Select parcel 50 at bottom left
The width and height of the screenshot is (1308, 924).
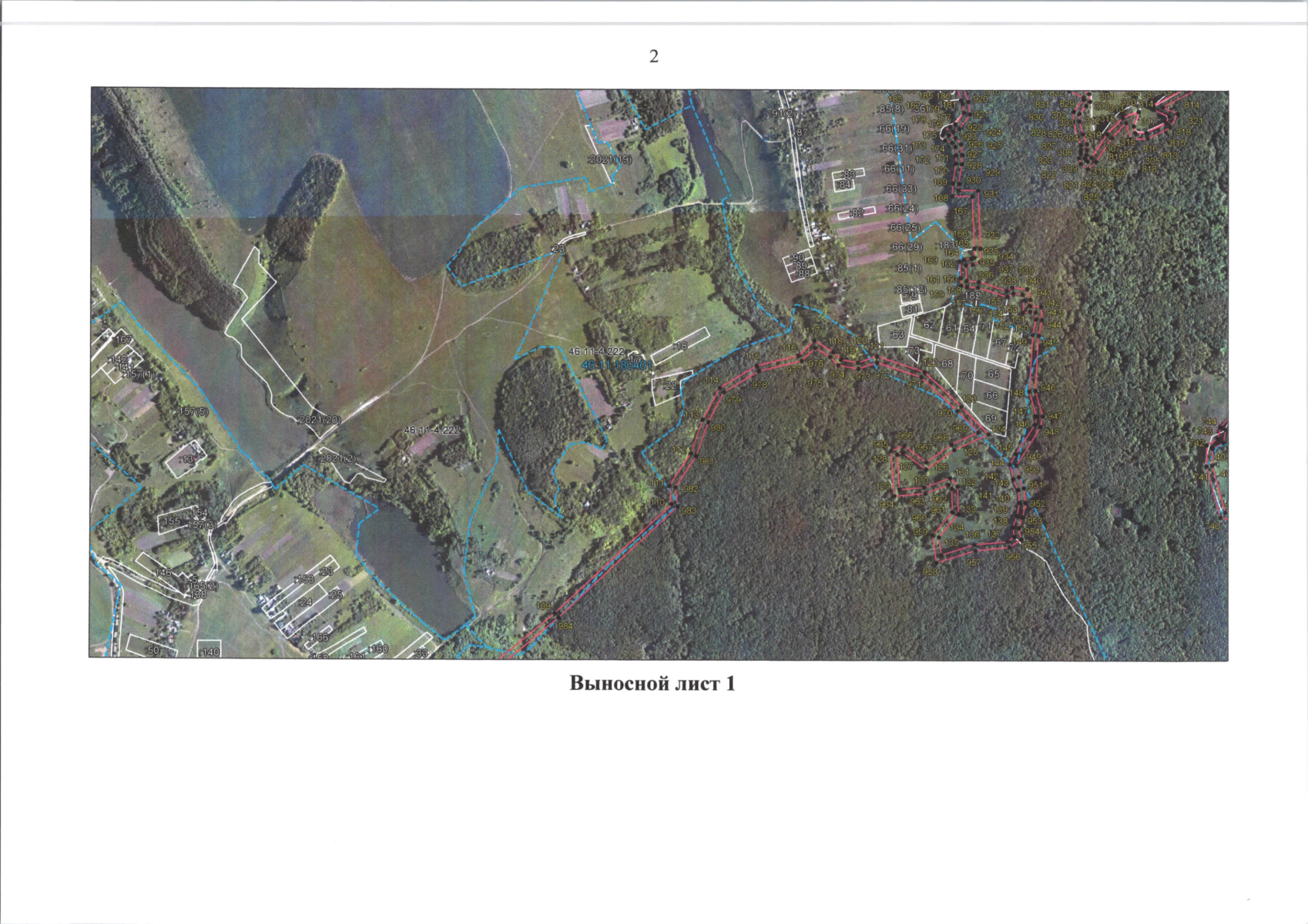pos(153,651)
